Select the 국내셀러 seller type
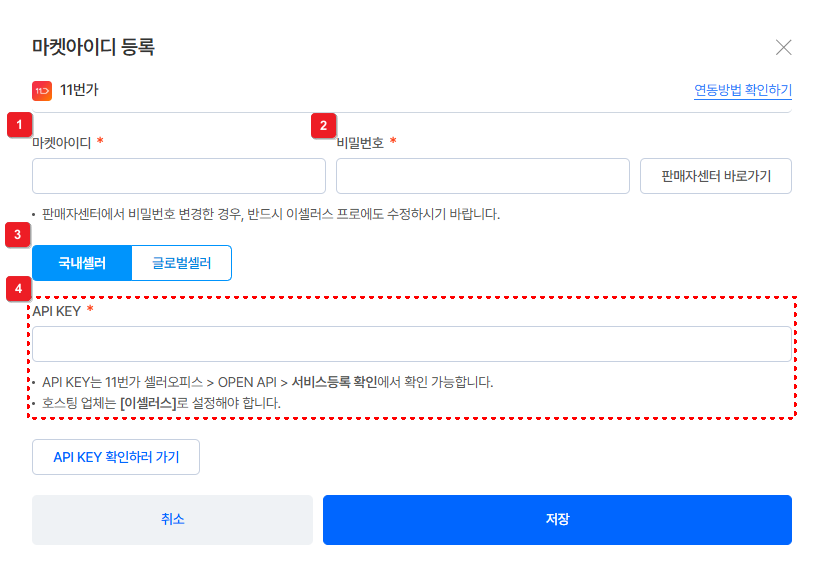Viewport: 820px width, 569px height. tap(82, 263)
